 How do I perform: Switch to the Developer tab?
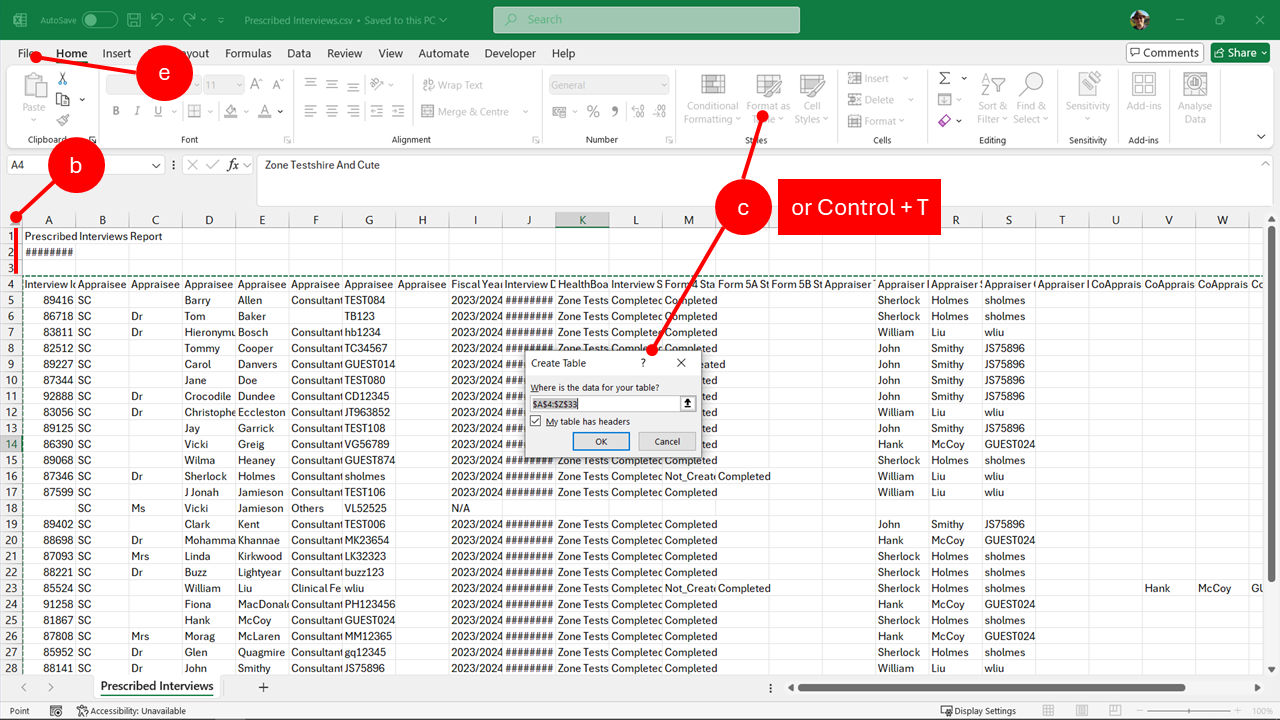510,53
